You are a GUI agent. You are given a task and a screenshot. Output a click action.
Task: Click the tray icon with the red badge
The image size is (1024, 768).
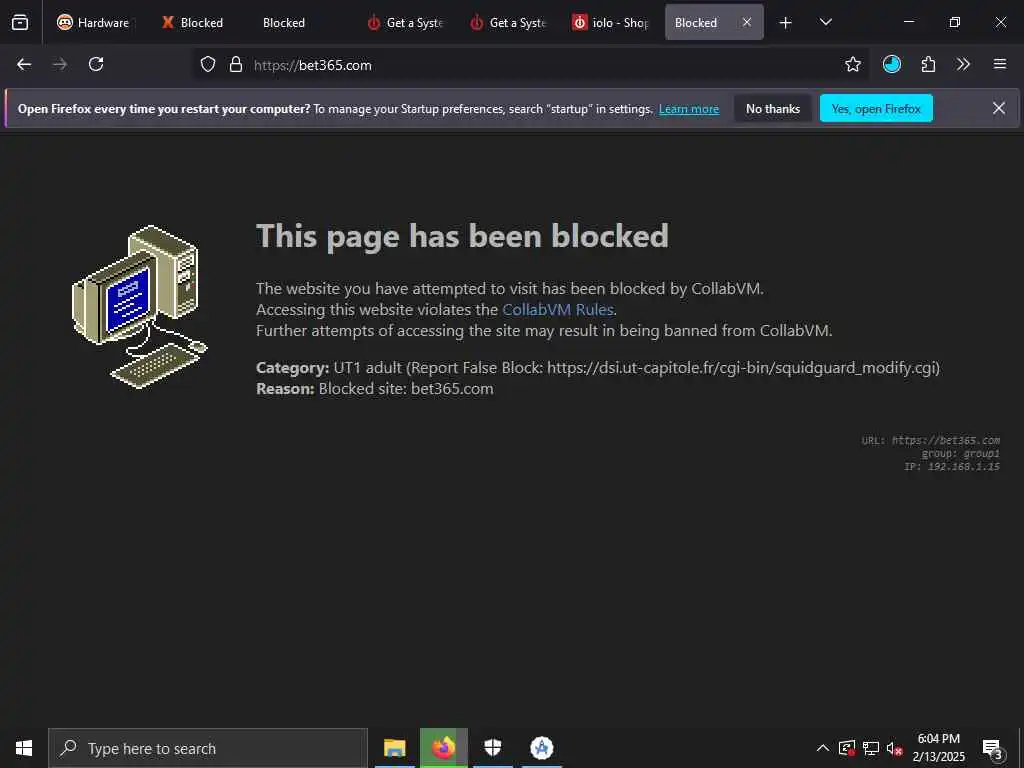pyautogui.click(x=846, y=748)
